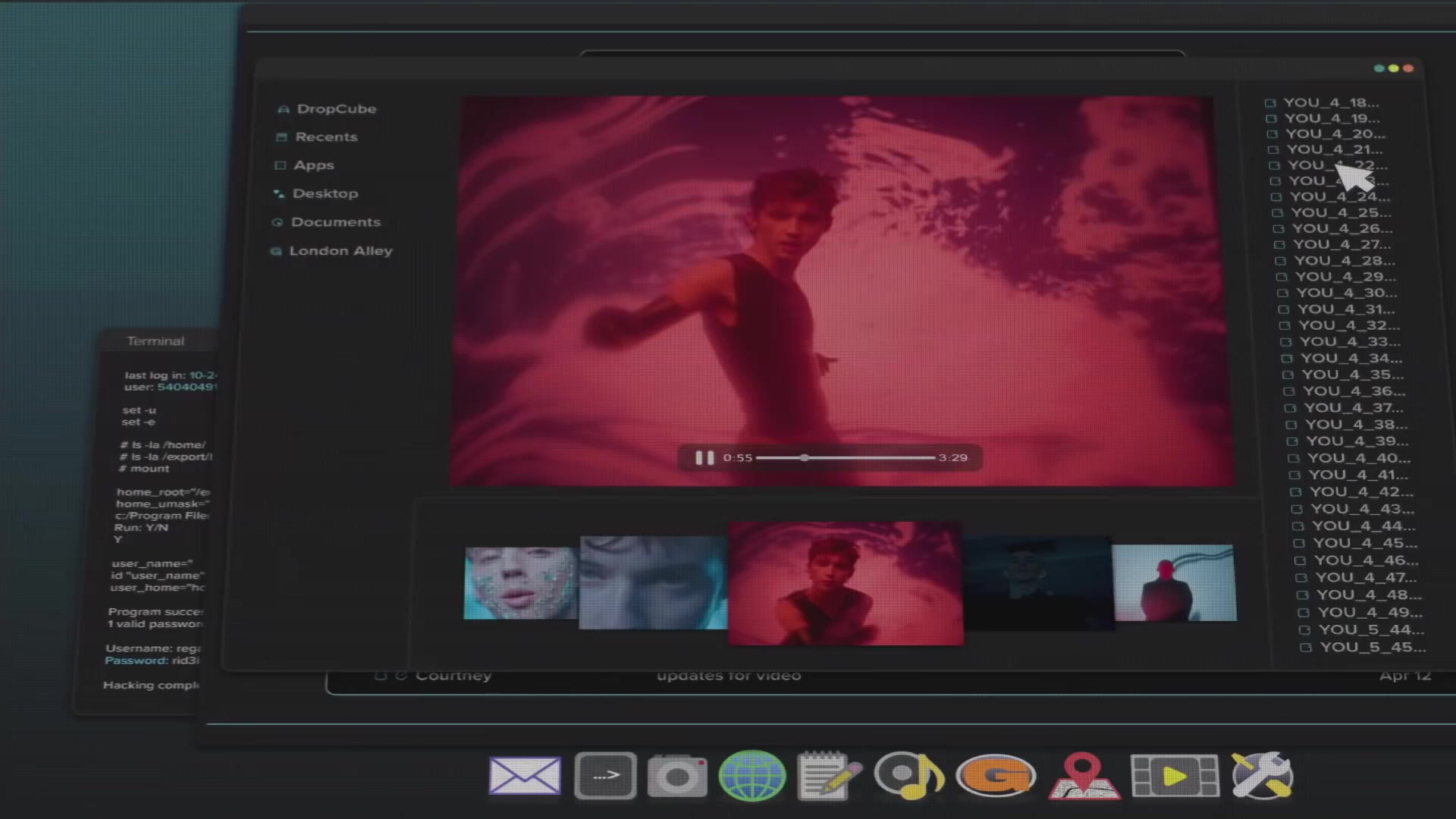
Task: Click the Documents sidebar icon
Action: (277, 222)
